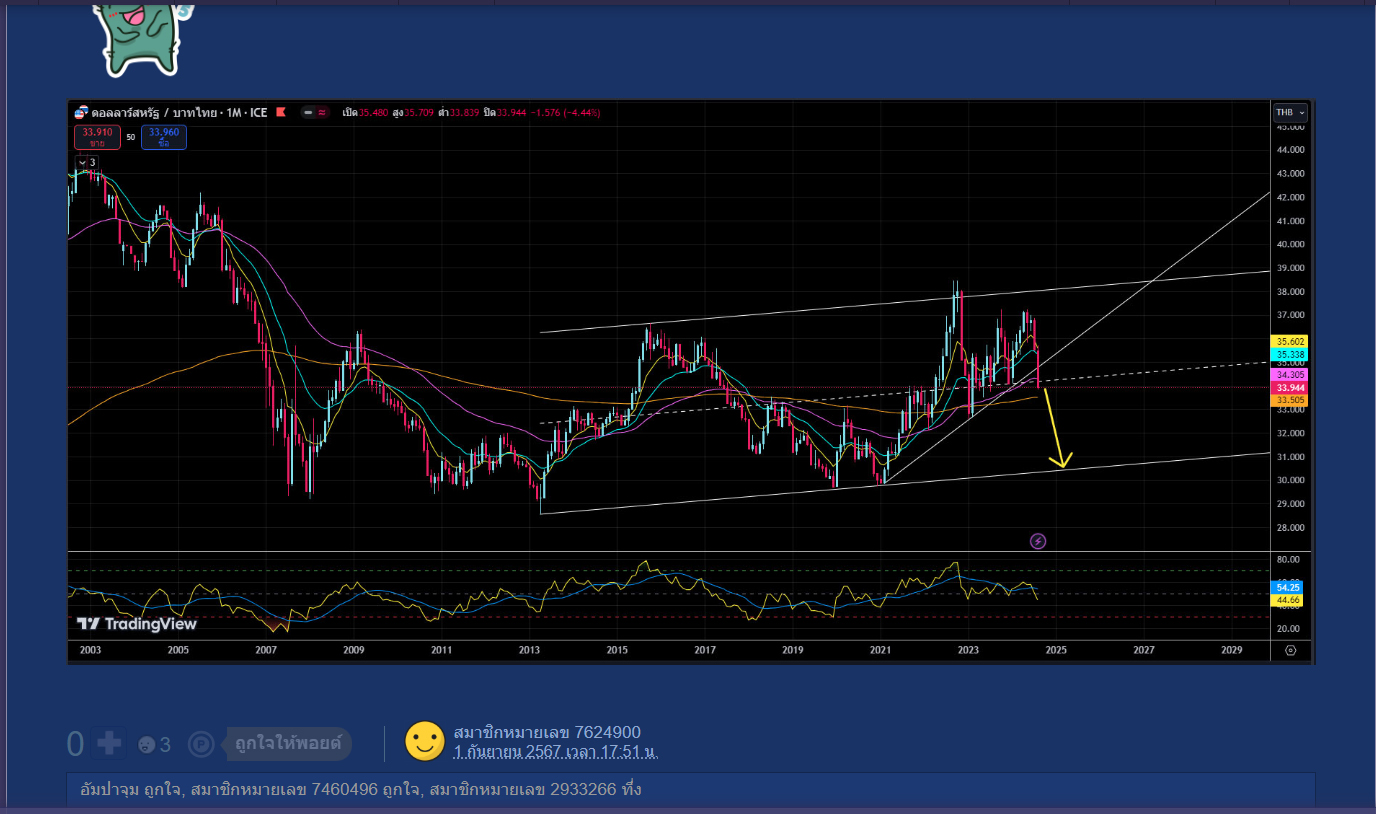Image resolution: width=1376 pixels, height=814 pixels.
Task: Click the yellow 35.602 price label
Action: [x=1288, y=342]
